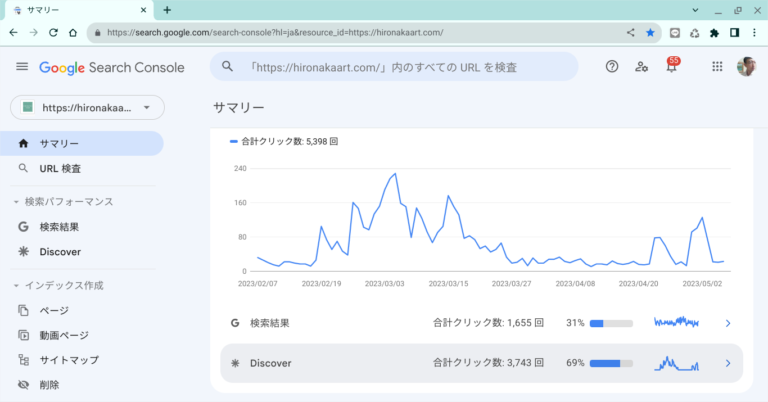Click the Discover performance row
This screenshot has width=768, height=402.
point(481,363)
